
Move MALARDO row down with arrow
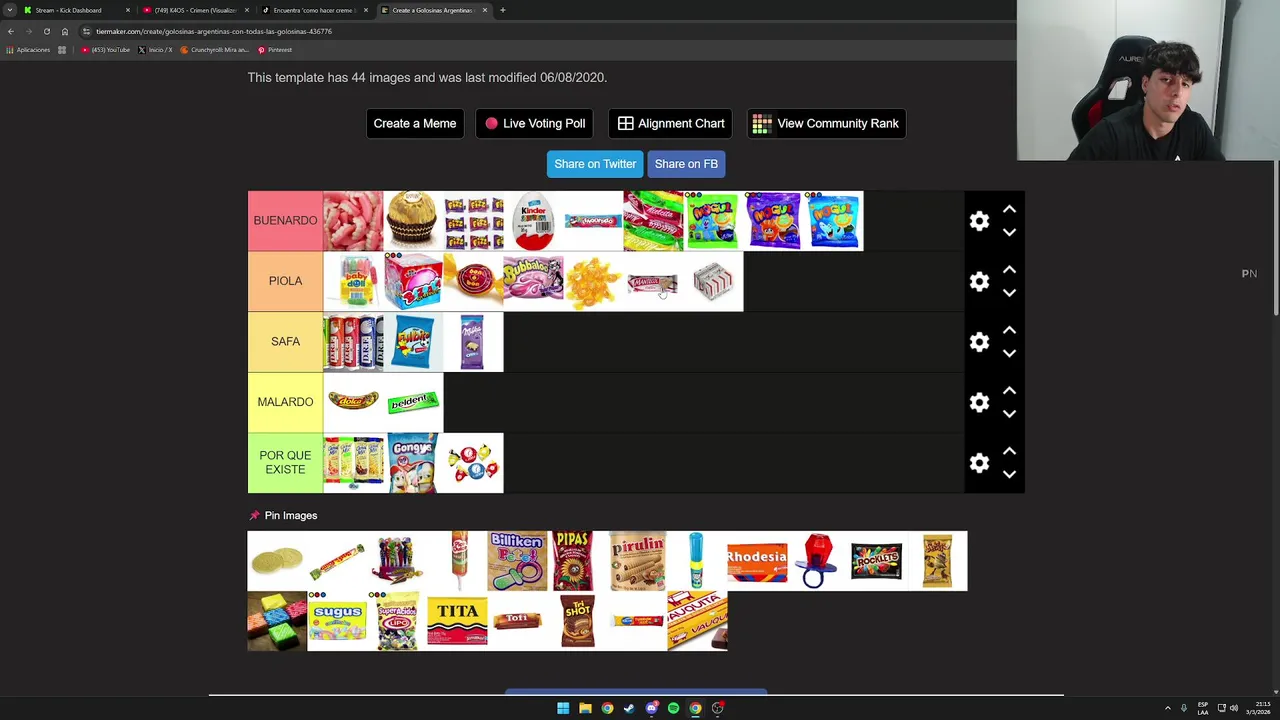(x=1009, y=414)
